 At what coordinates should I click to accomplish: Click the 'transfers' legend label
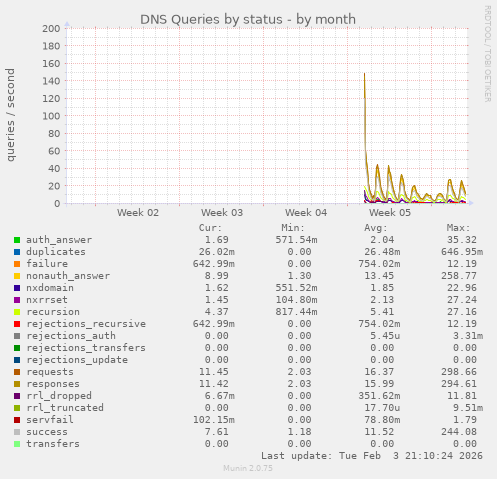[53, 444]
